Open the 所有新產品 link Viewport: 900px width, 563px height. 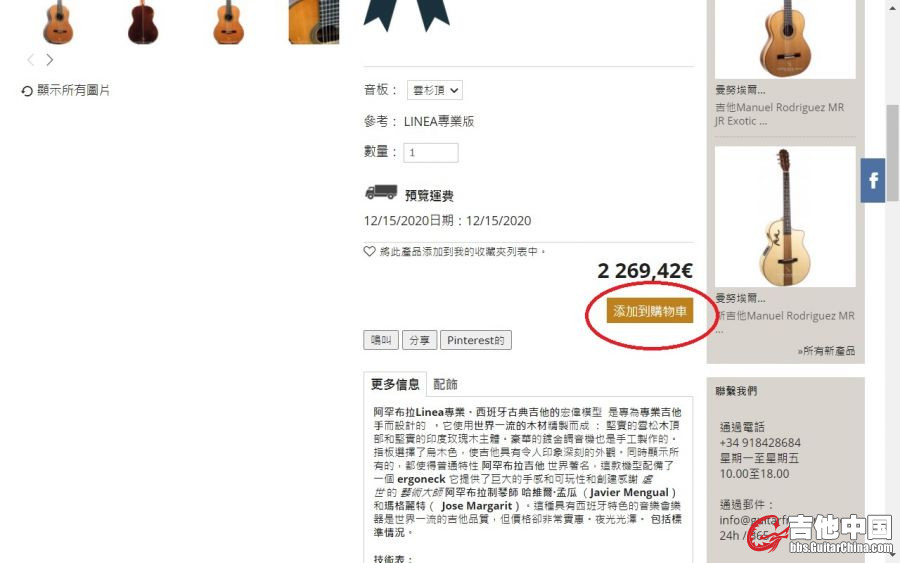827,351
